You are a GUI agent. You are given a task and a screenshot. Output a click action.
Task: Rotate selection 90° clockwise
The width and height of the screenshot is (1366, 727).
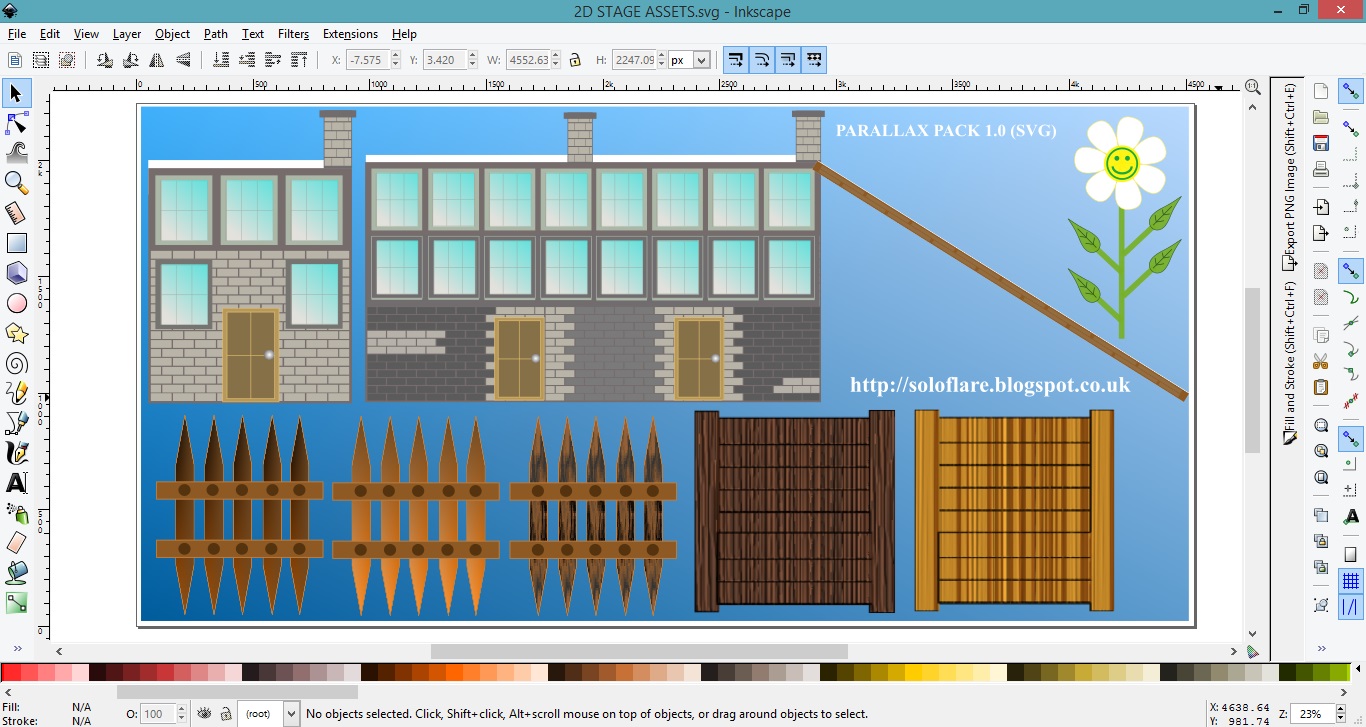coord(131,60)
